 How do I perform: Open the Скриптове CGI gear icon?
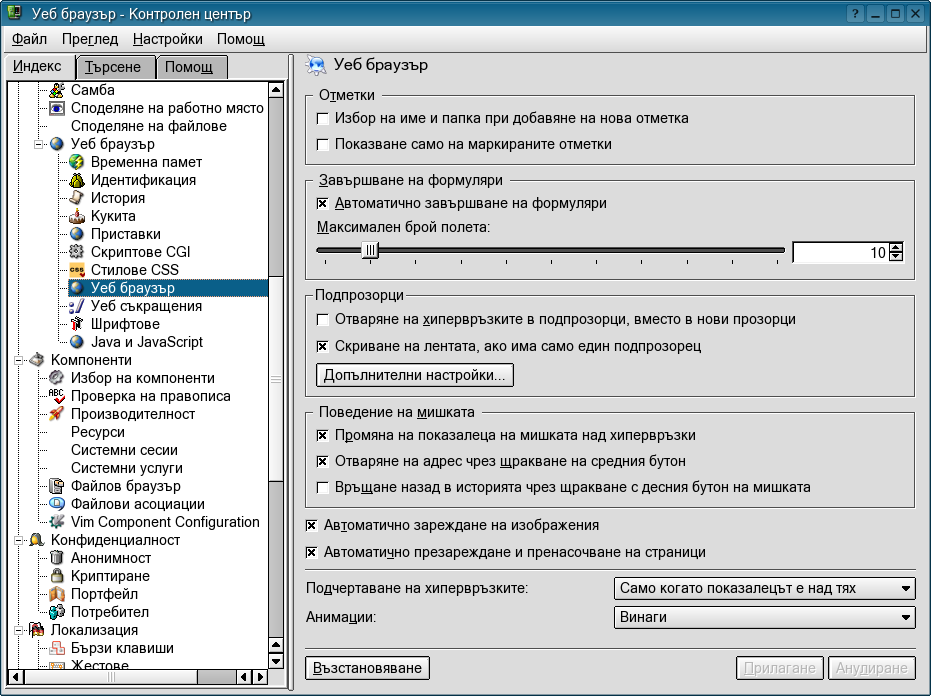77,252
